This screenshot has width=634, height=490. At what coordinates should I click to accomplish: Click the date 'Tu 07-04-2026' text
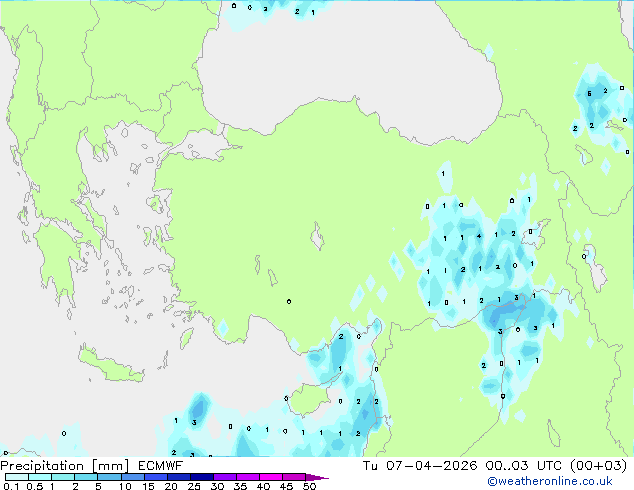420,466
